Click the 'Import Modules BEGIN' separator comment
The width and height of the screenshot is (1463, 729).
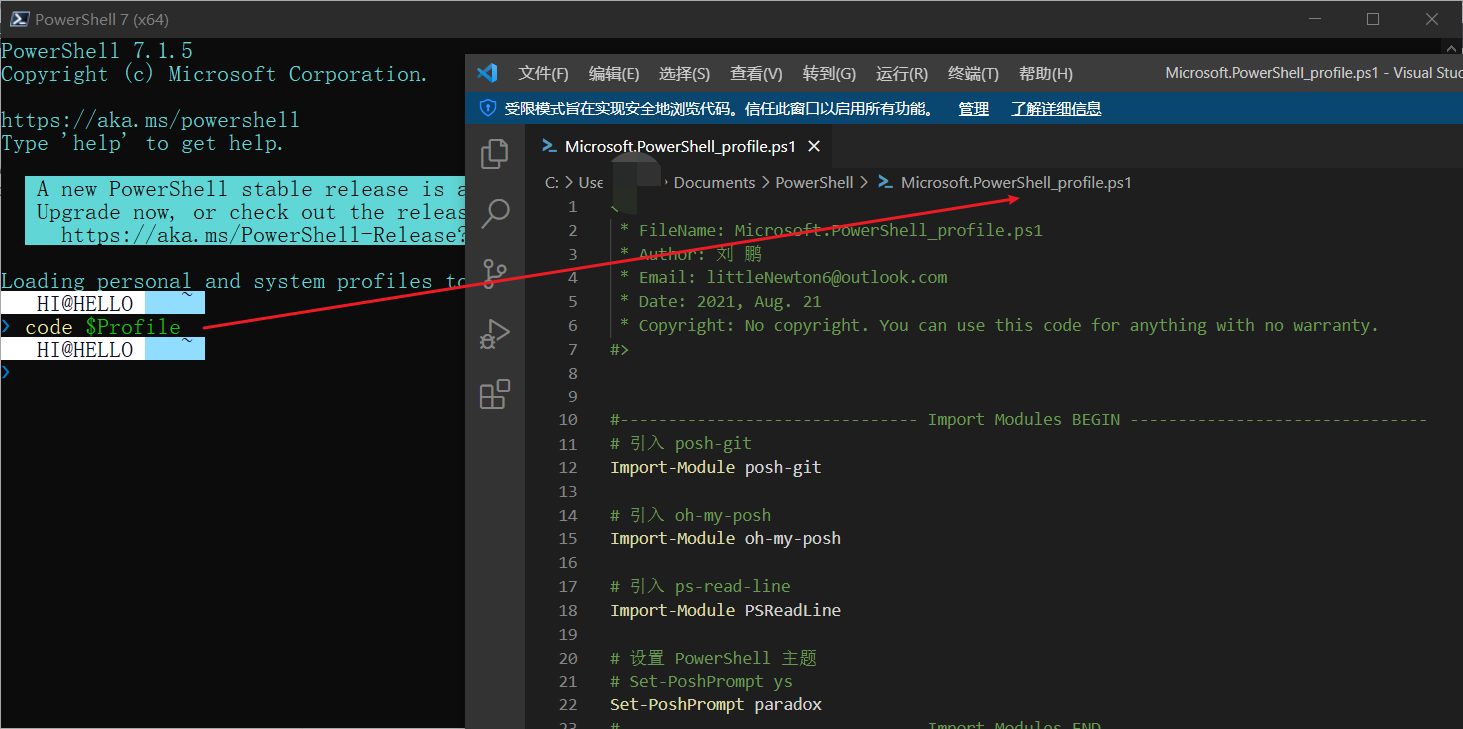coord(1019,419)
